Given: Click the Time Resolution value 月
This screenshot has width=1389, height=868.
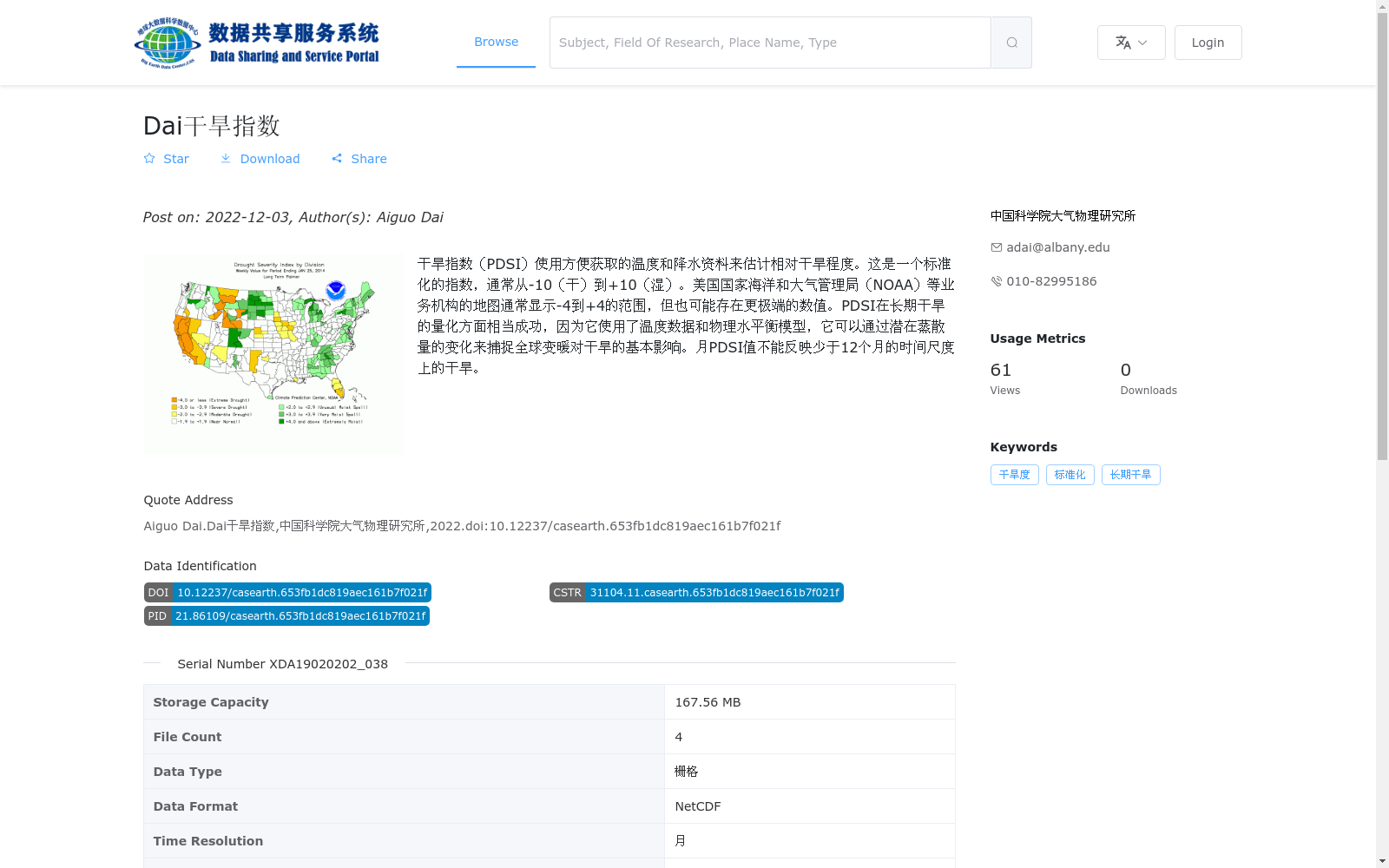Looking at the screenshot, I should [x=681, y=841].
